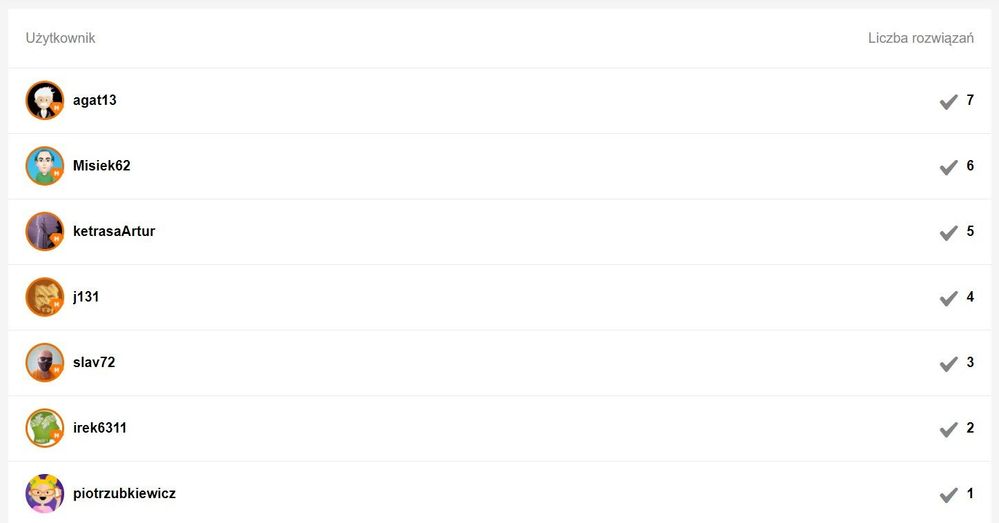Click irek6311's green avatar
This screenshot has height=523, width=999.
(45, 428)
